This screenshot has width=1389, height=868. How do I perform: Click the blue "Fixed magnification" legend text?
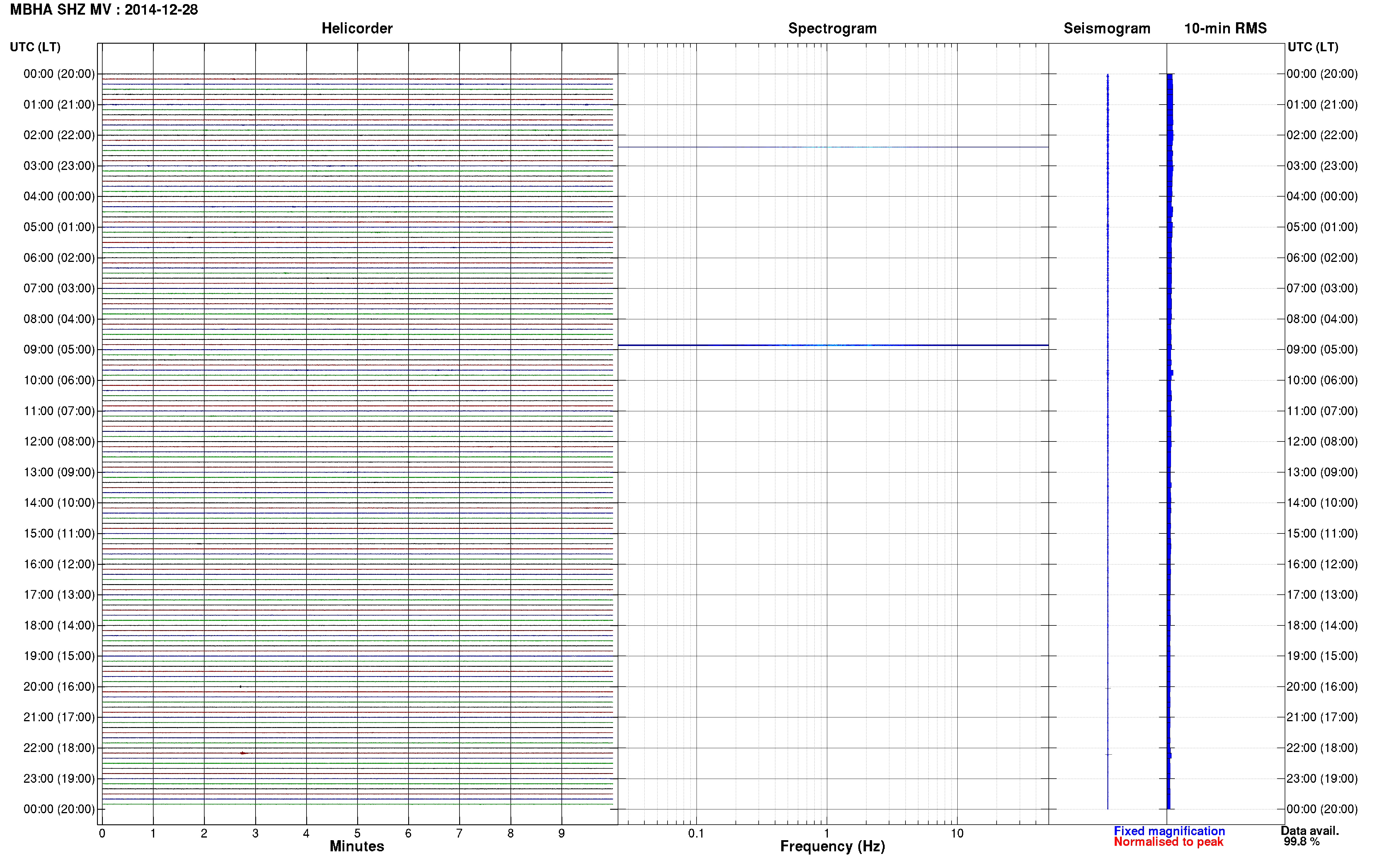coord(1169,831)
